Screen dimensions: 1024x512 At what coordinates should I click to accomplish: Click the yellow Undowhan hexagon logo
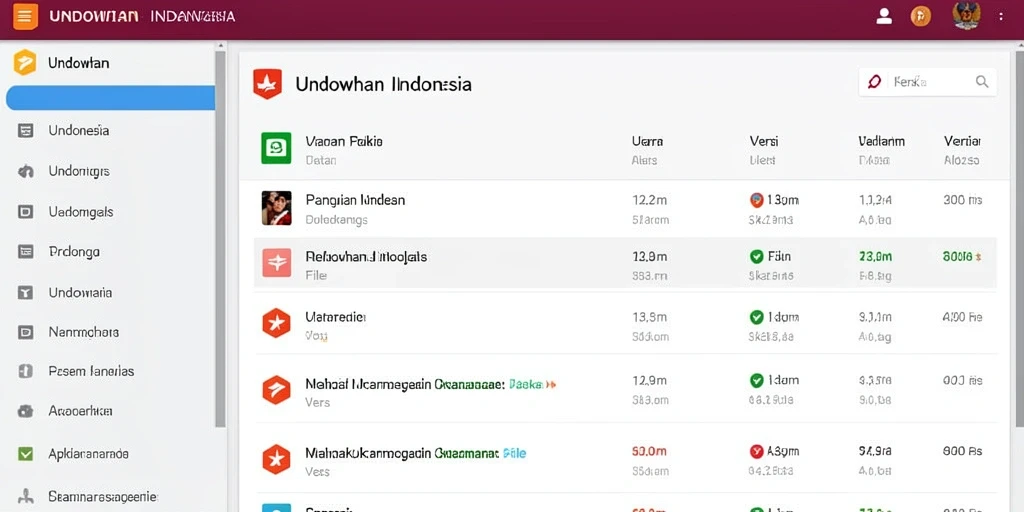[x=25, y=63]
